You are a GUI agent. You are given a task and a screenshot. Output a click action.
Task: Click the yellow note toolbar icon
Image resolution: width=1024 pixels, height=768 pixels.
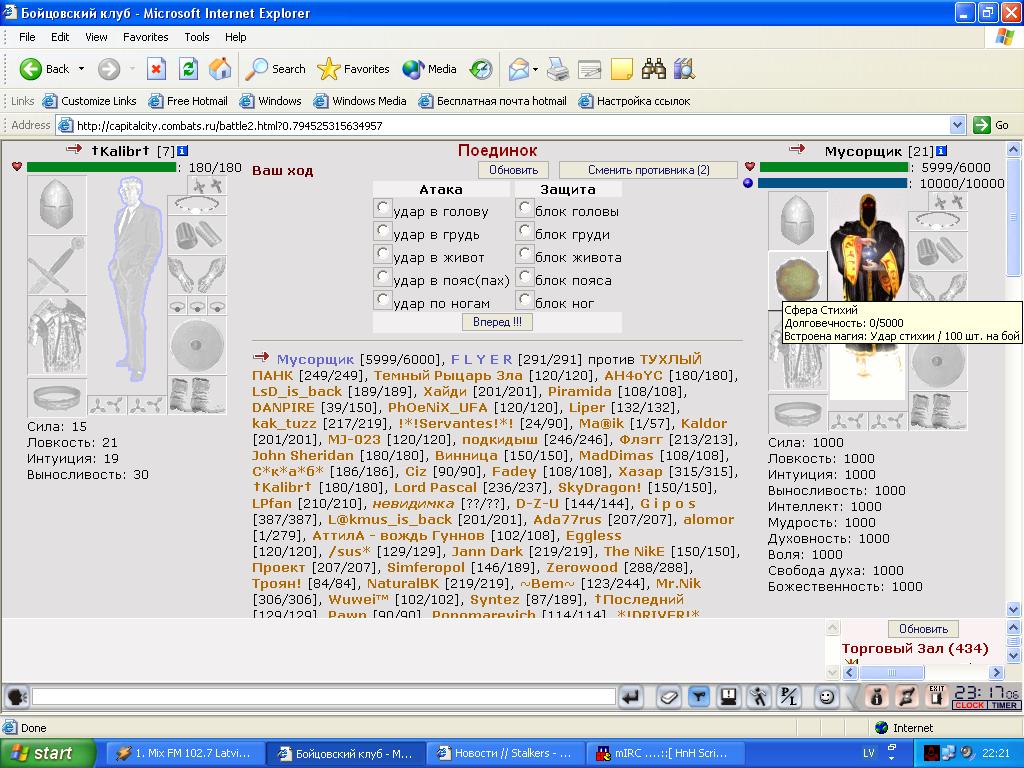point(621,69)
